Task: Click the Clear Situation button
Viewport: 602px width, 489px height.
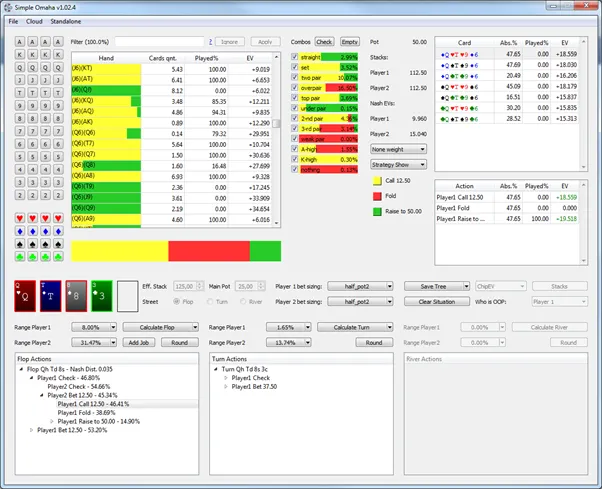Action: point(436,301)
